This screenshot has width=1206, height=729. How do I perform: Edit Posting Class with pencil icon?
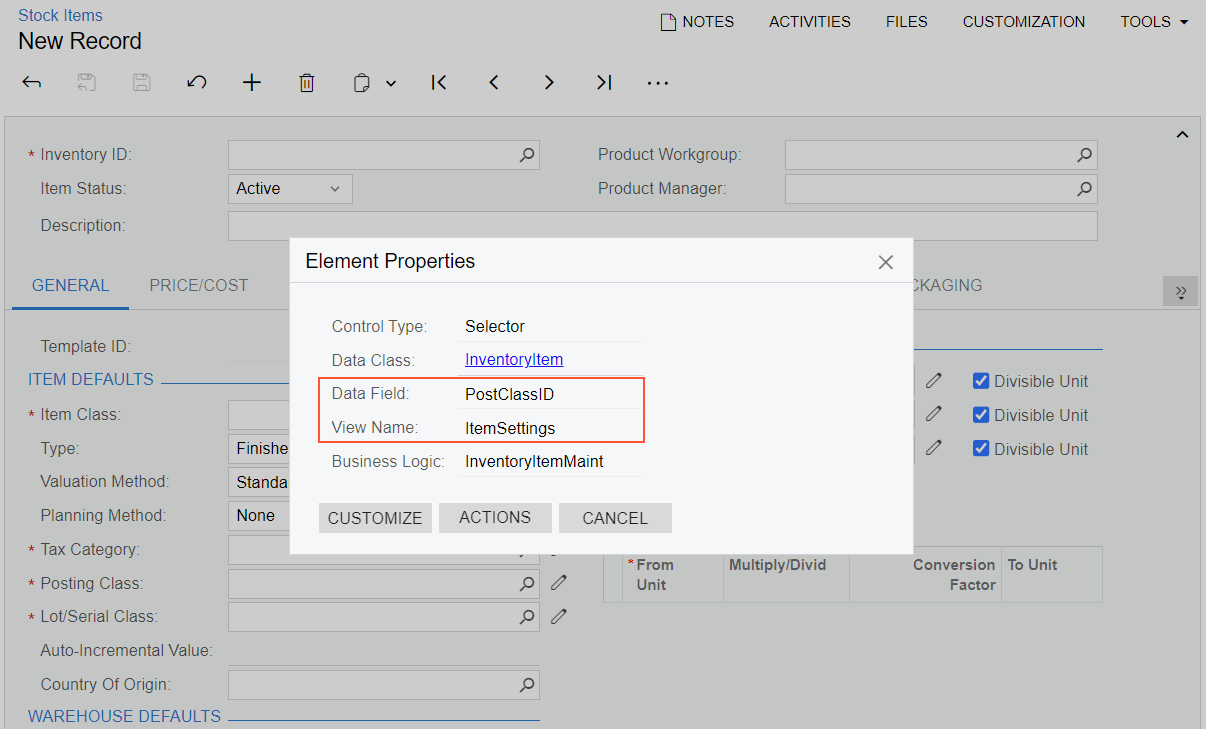tap(559, 582)
